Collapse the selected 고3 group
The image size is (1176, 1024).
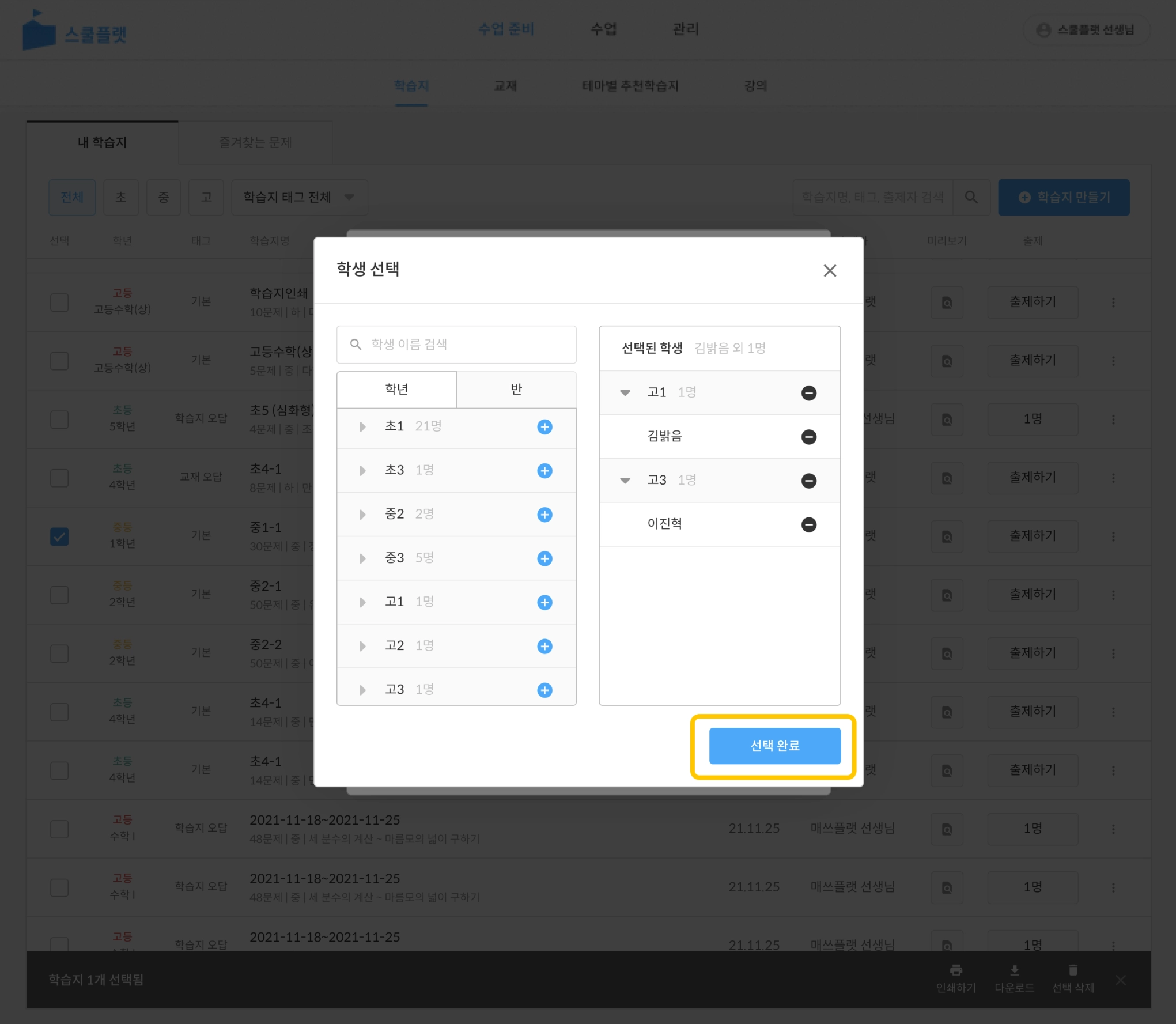pos(625,481)
